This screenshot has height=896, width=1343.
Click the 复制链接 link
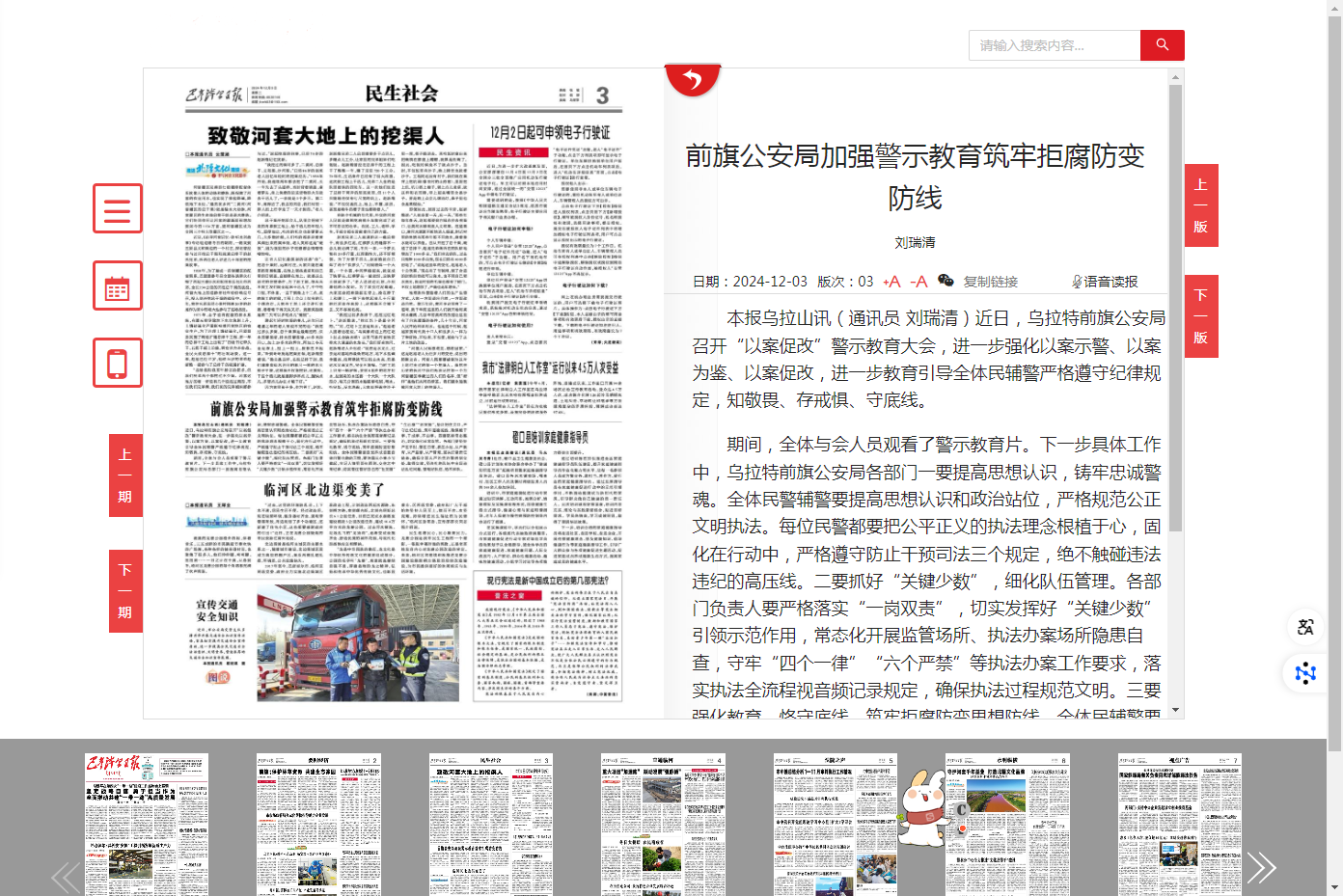pyautogui.click(x=991, y=282)
